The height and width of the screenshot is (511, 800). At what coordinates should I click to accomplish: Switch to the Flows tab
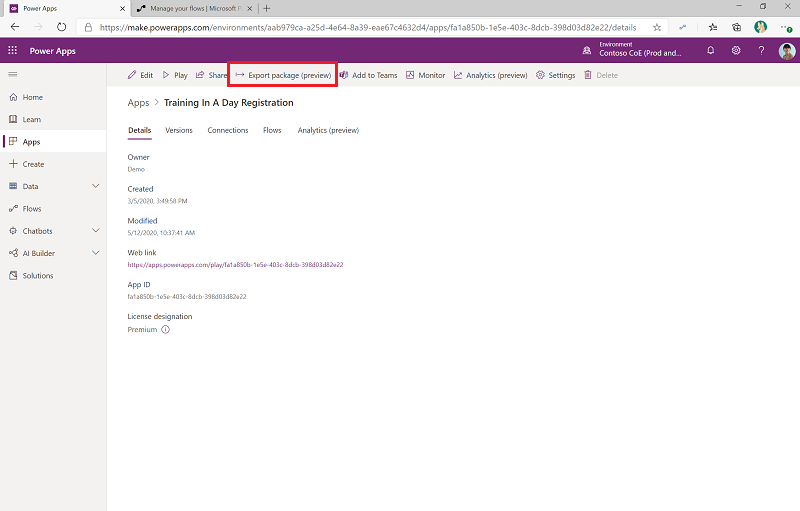coord(272,130)
